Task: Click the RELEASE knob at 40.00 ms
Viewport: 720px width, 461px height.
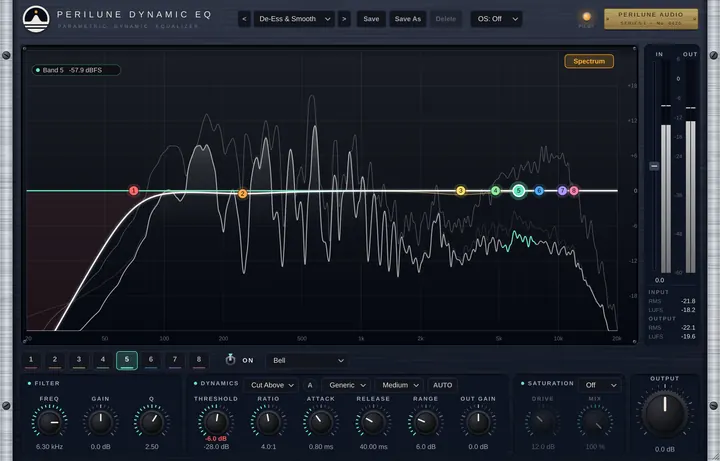Action: (x=373, y=422)
